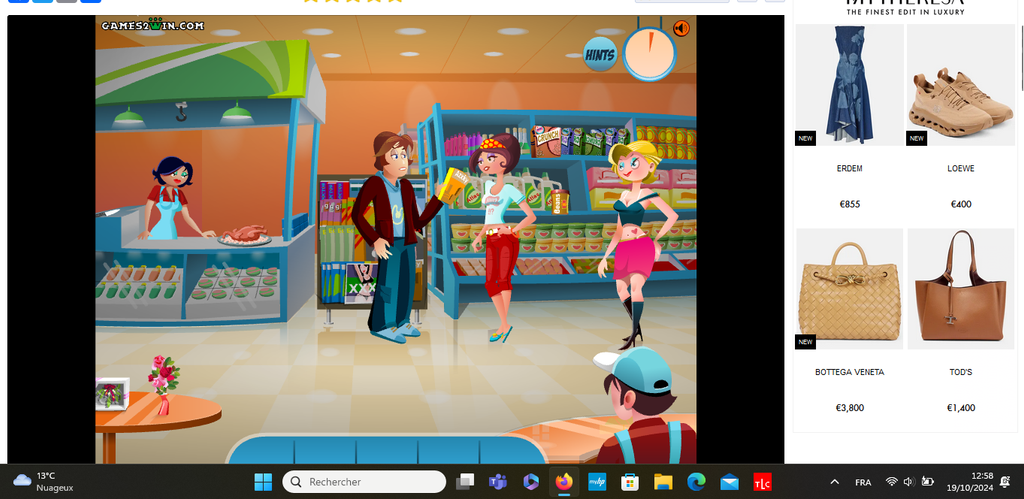The image size is (1024, 499).
Task: Click the battery status icon
Action: pyautogui.click(x=927, y=482)
